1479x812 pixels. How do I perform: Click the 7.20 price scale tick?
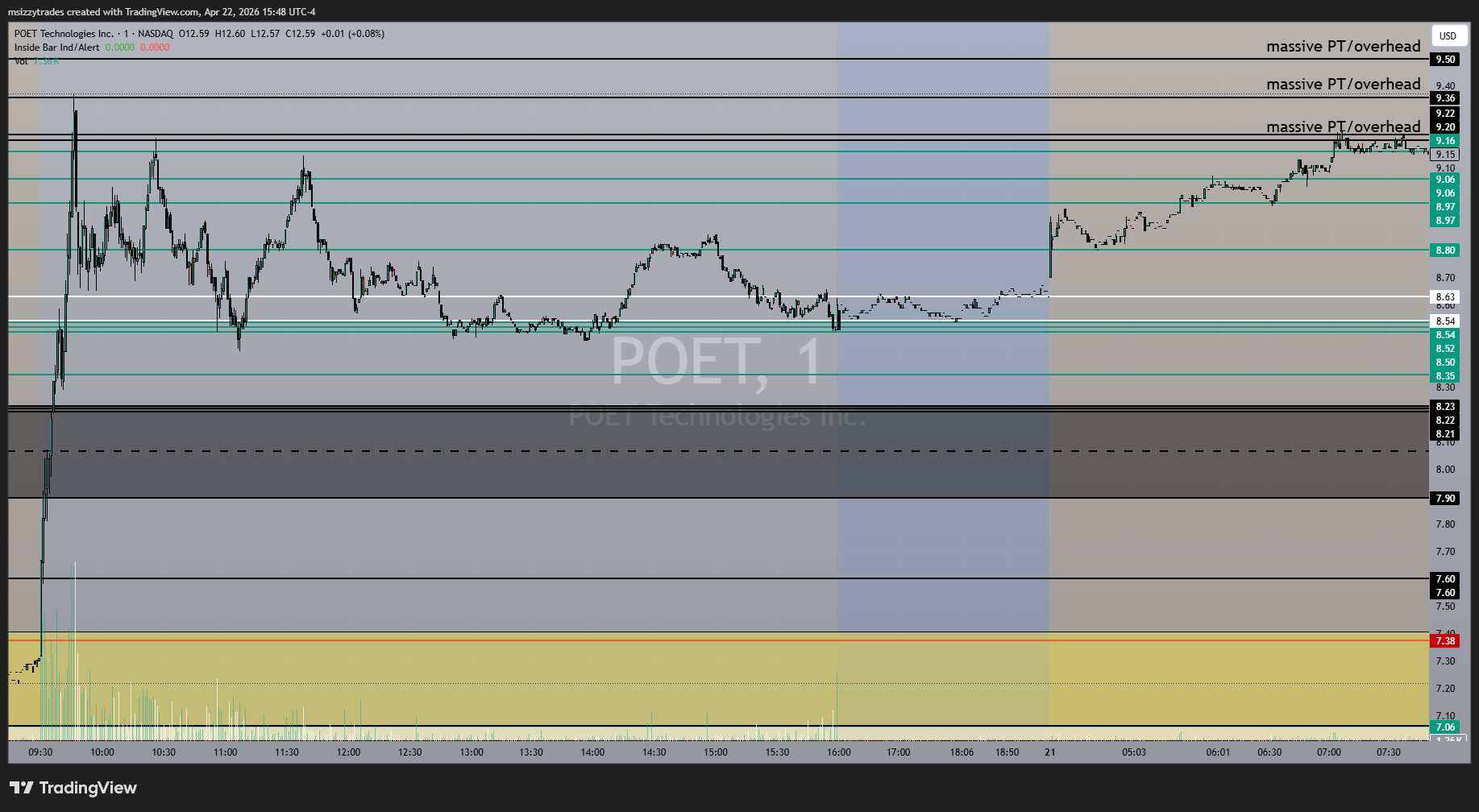pos(1446,689)
